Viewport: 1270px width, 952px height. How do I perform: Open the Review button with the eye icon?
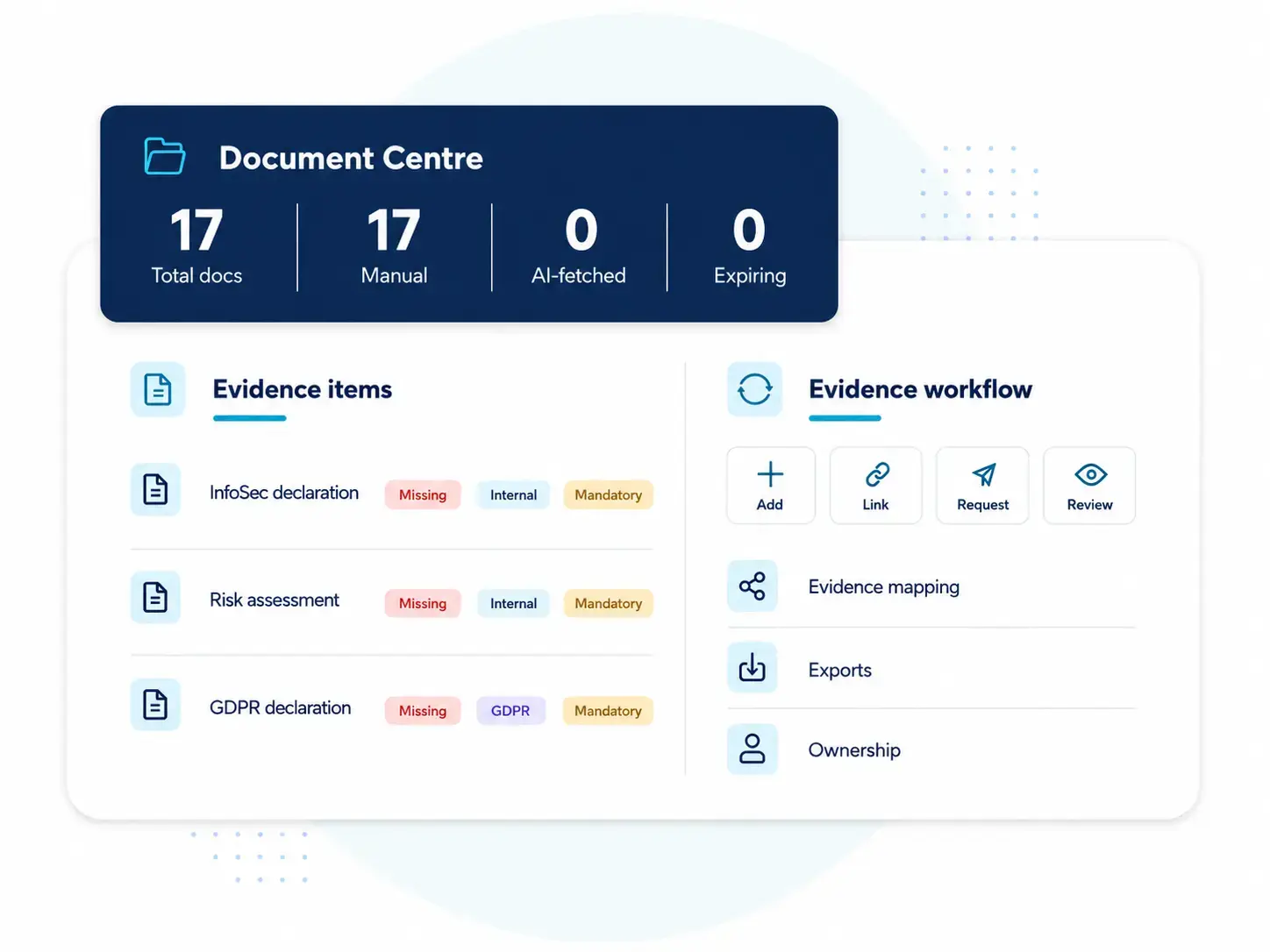[x=1089, y=486]
